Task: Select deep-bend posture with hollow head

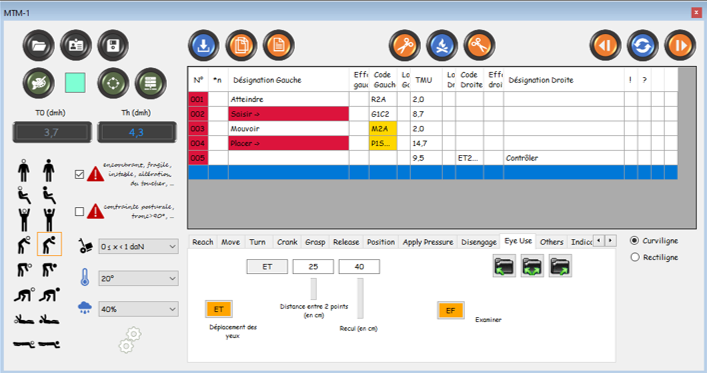Action: coord(24,270)
